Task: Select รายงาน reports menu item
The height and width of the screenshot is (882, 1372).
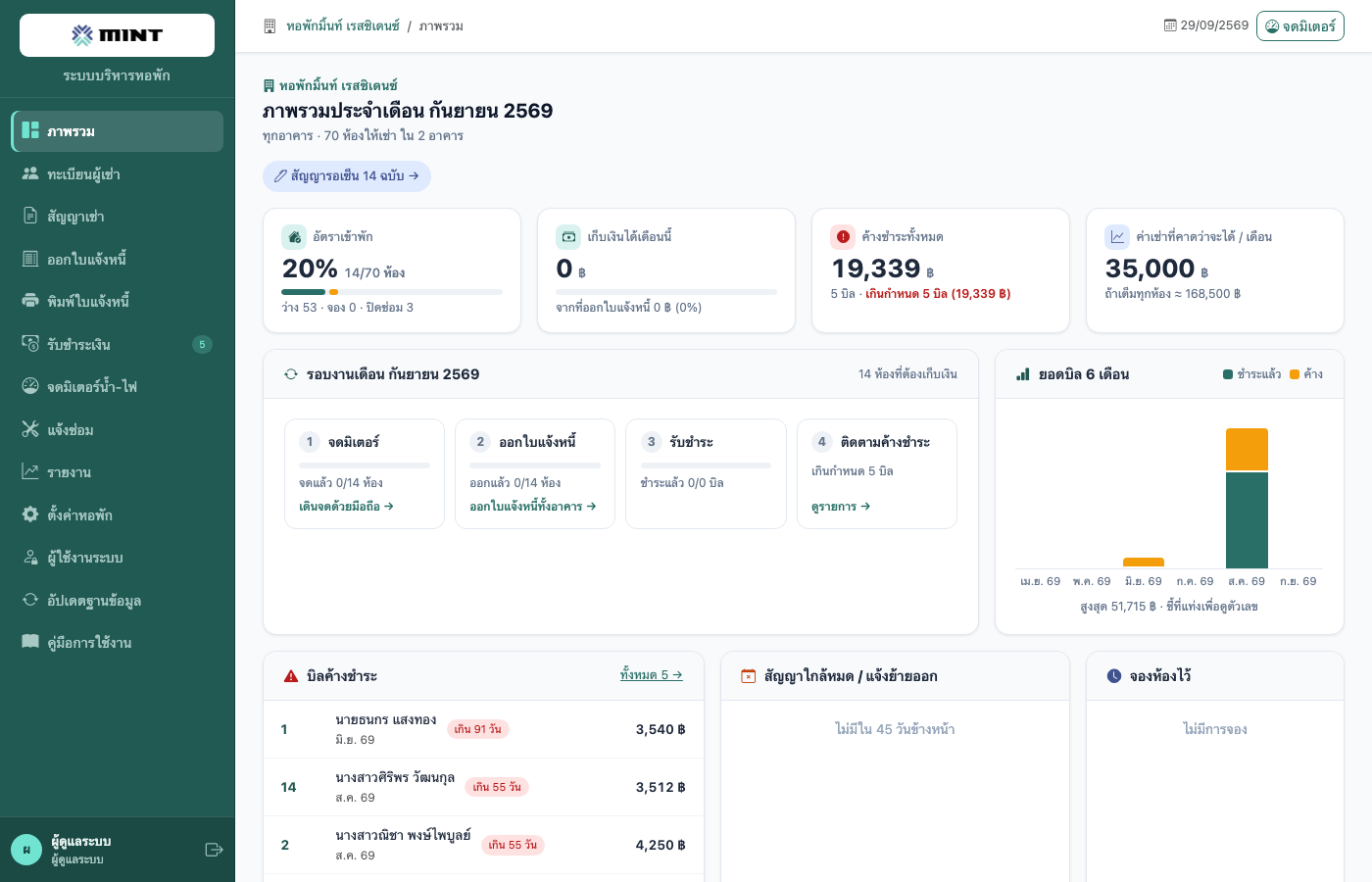Action: [118, 472]
